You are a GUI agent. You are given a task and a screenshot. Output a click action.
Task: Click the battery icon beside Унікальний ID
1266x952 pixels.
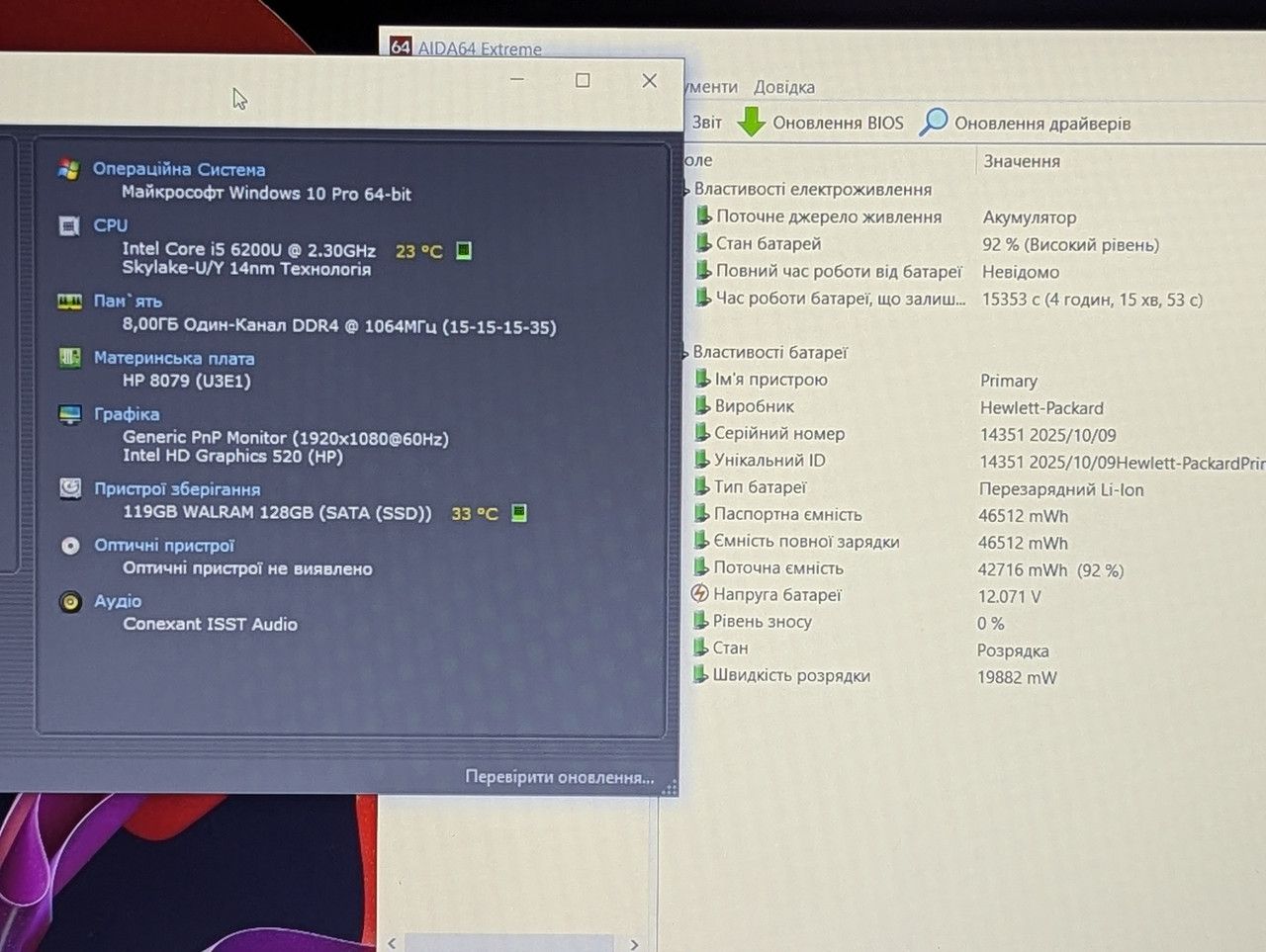[x=702, y=460]
